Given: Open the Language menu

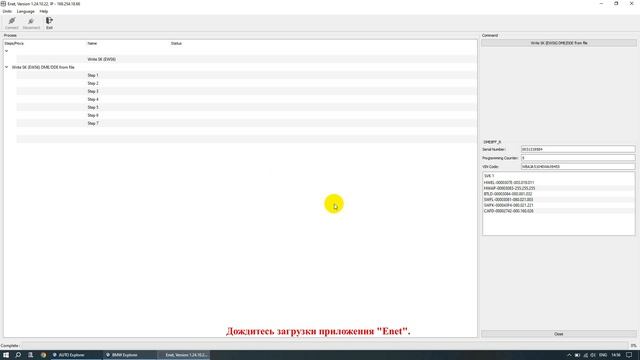Looking at the screenshot, I should pos(25,11).
